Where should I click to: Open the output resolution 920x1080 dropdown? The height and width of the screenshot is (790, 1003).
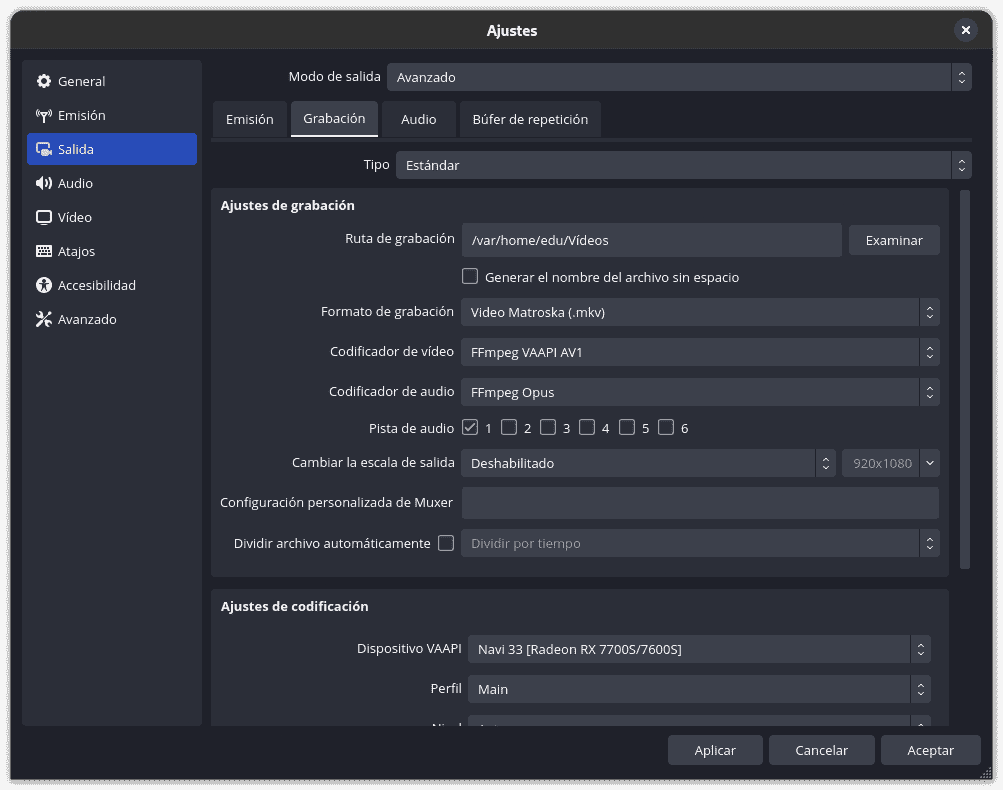coord(891,463)
